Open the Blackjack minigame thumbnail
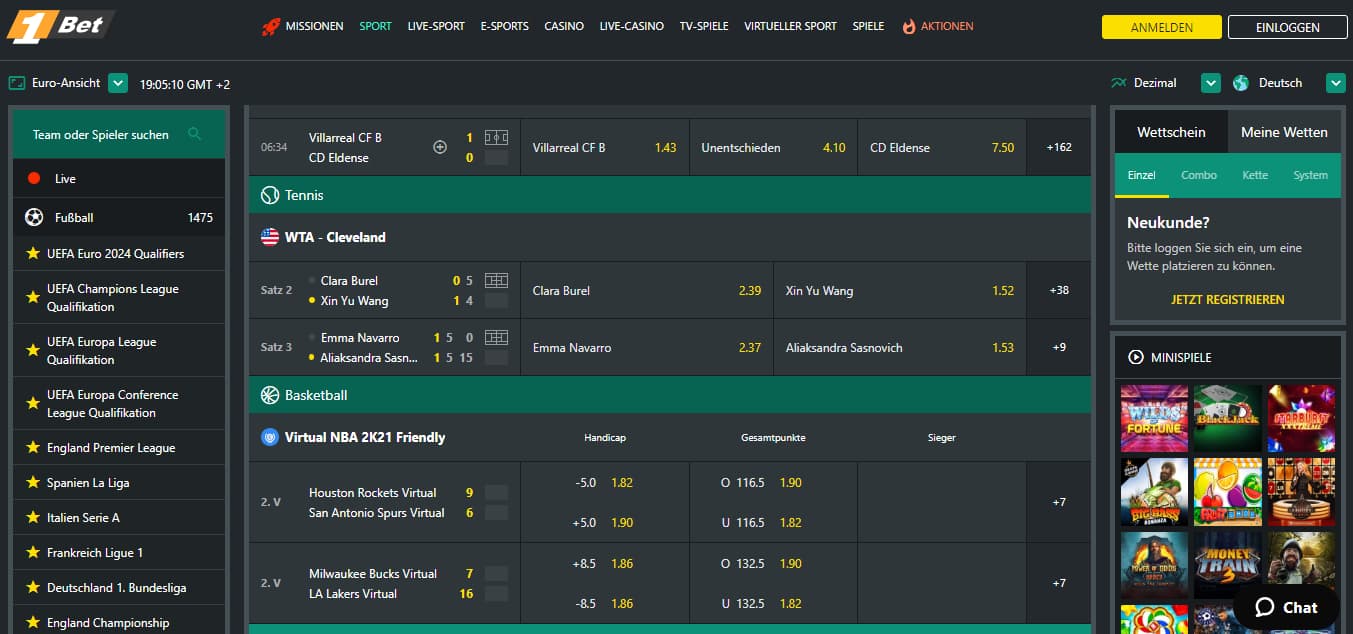1353x634 pixels. point(1228,418)
